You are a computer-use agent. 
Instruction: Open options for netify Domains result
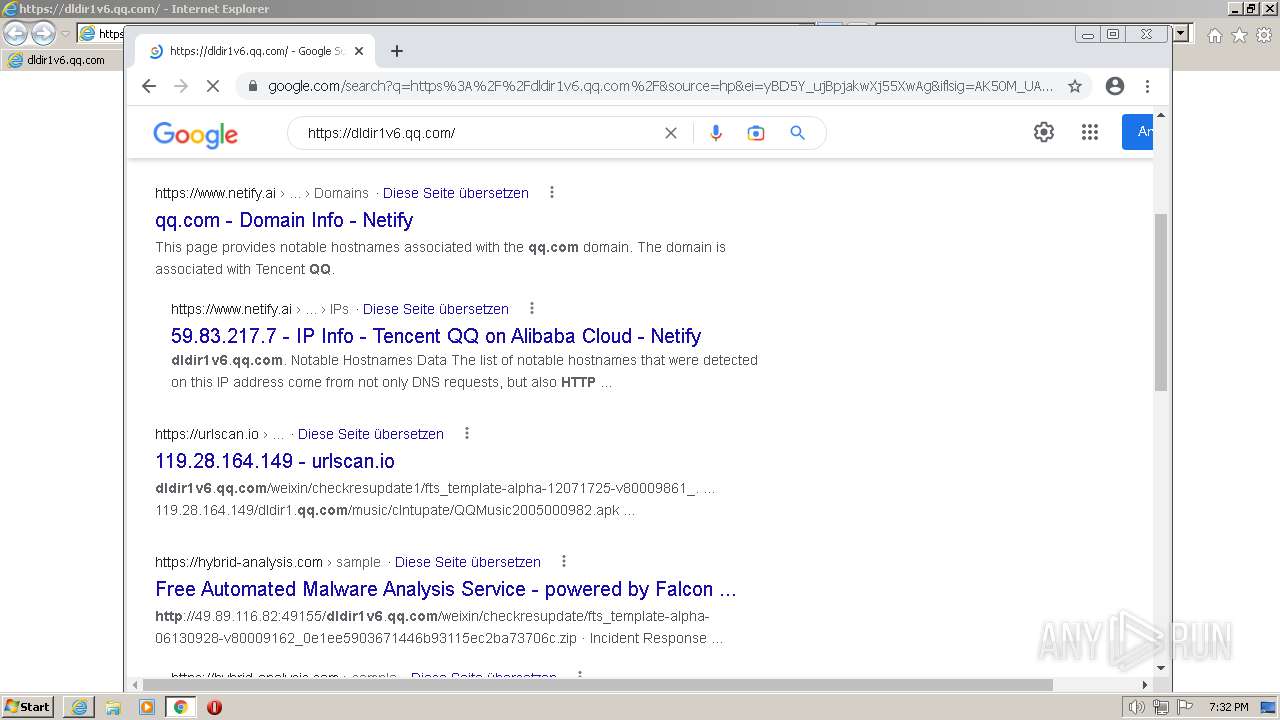(x=552, y=193)
